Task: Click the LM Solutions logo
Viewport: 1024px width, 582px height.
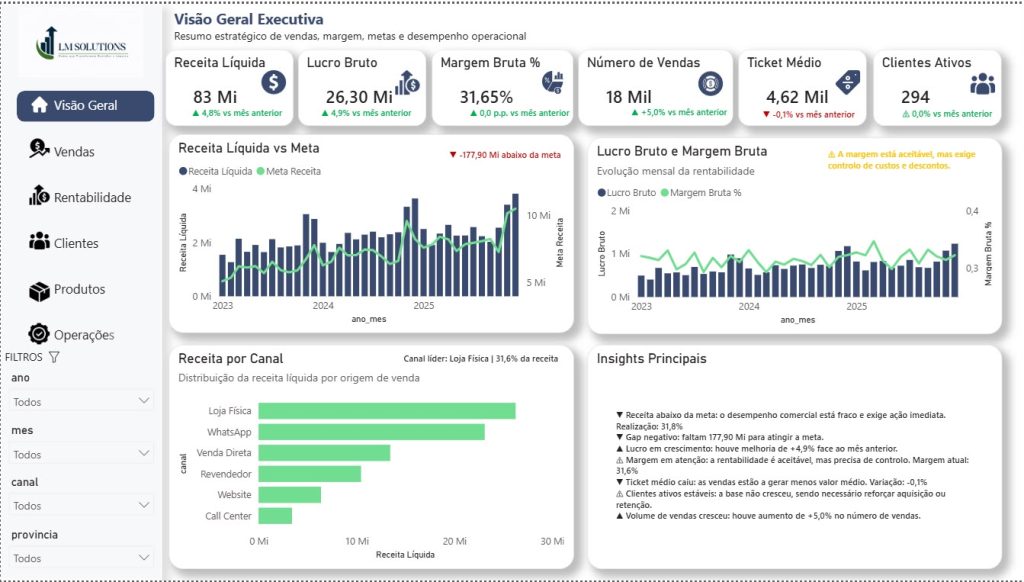Action: (81, 44)
